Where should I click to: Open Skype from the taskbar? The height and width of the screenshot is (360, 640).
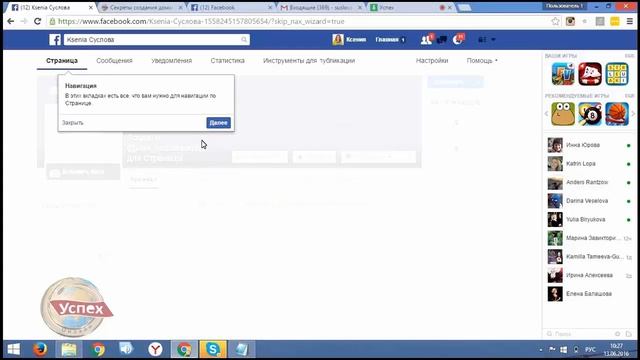pos(213,349)
